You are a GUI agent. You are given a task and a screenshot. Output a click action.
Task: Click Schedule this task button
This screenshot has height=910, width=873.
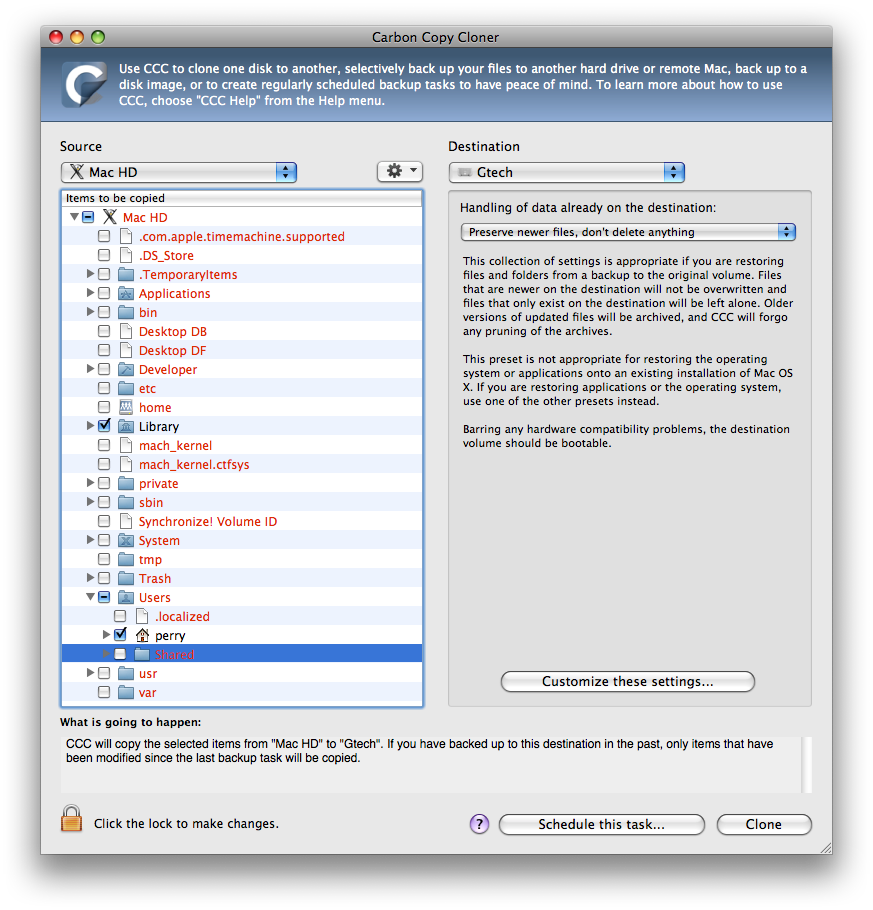coord(601,824)
